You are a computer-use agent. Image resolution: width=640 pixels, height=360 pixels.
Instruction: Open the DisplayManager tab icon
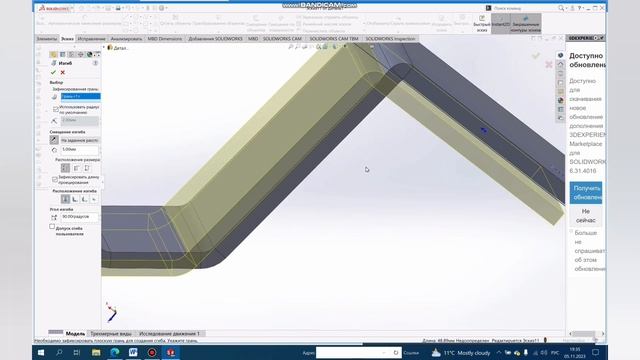click(x=89, y=54)
